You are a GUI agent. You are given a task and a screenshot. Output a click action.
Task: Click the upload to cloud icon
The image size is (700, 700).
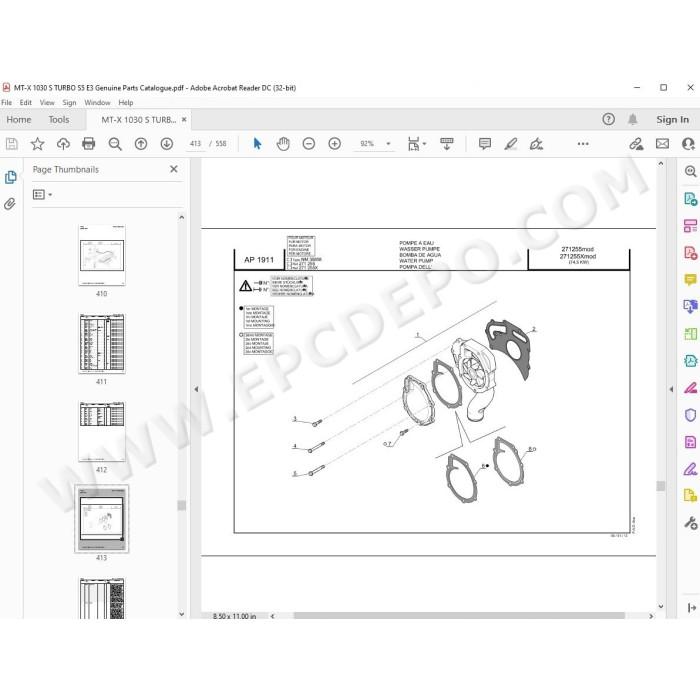63,144
